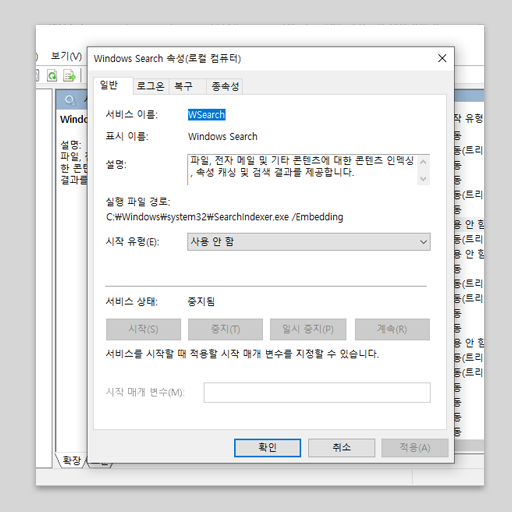This screenshot has width=512, height=512.
Task: Click the refresh icon in Services toolbar
Action: pyautogui.click(x=52, y=76)
